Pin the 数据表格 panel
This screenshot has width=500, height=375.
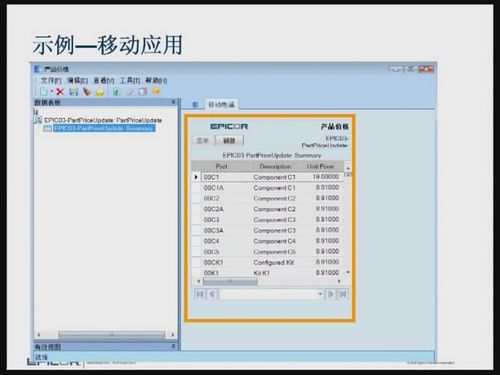(x=174, y=102)
